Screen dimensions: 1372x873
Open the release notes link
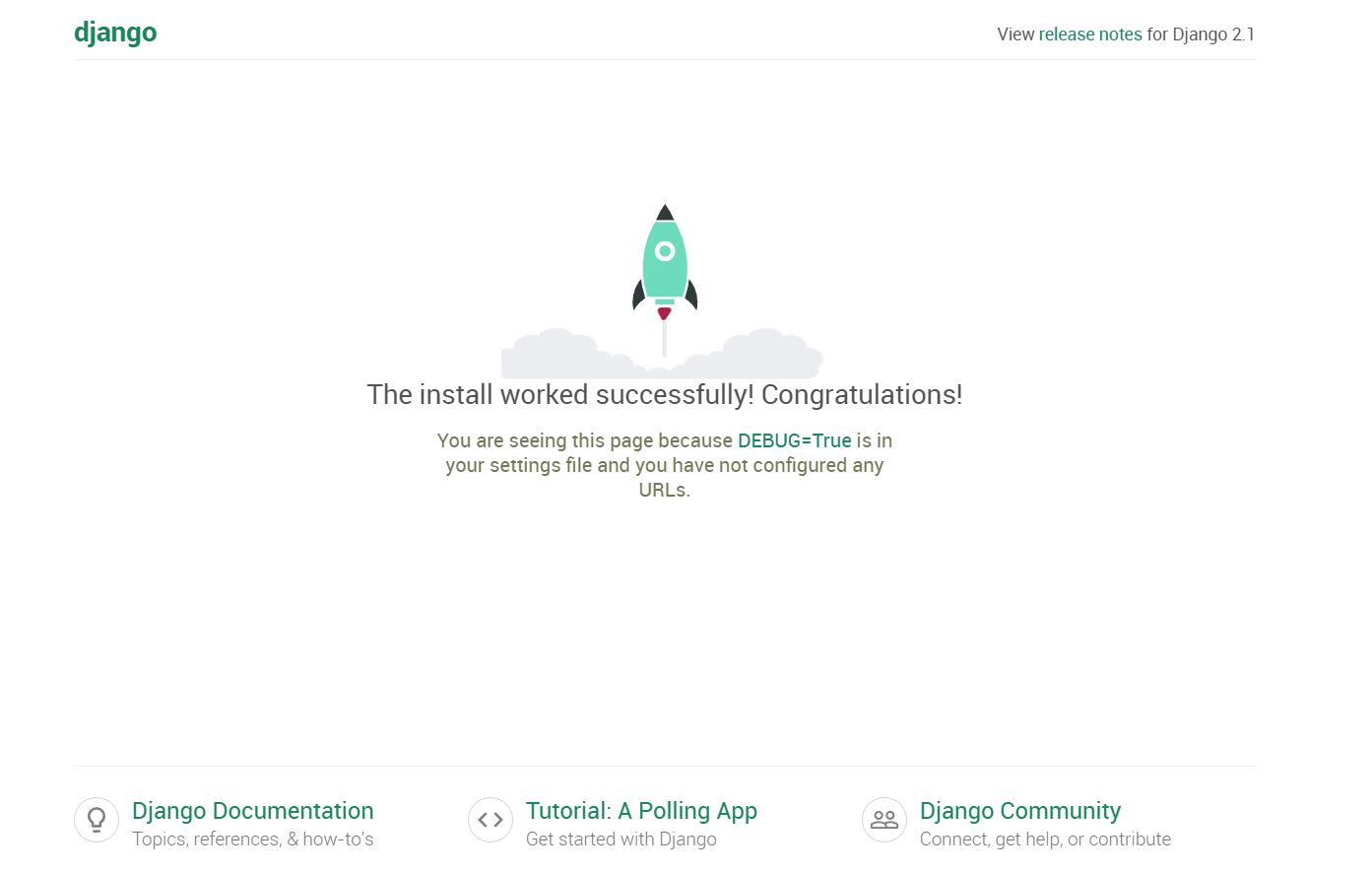pyautogui.click(x=1090, y=34)
